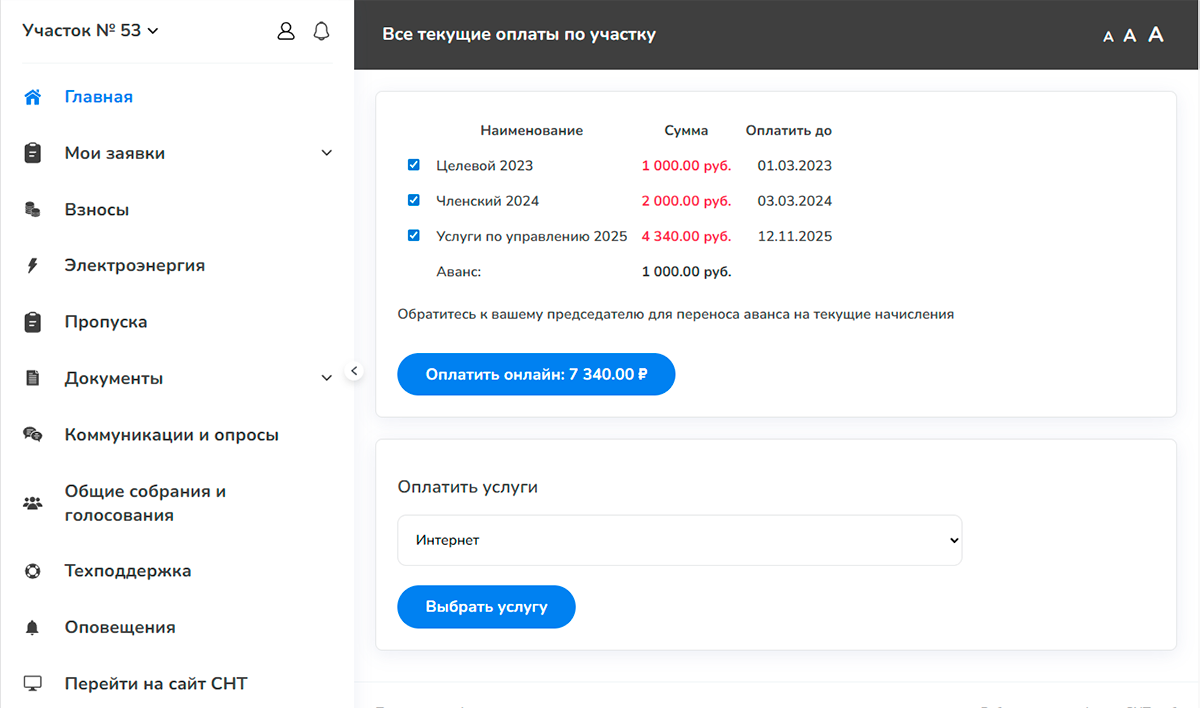Viewport: 1200px width, 708px height.
Task: Click the home icon beside Главная
Action: click(33, 97)
